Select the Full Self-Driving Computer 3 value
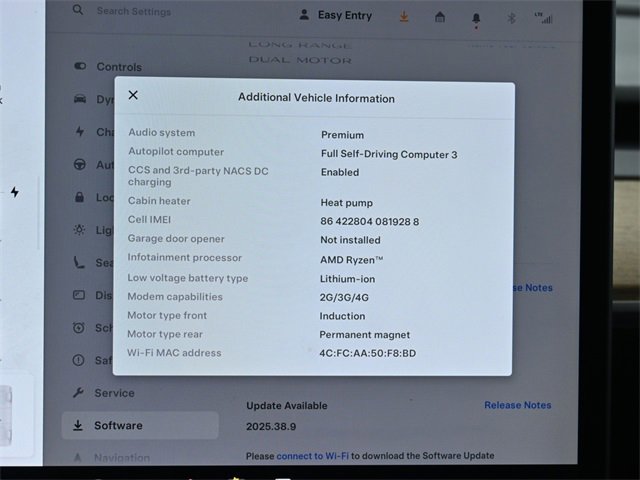The width and height of the screenshot is (640, 480). click(x=389, y=154)
